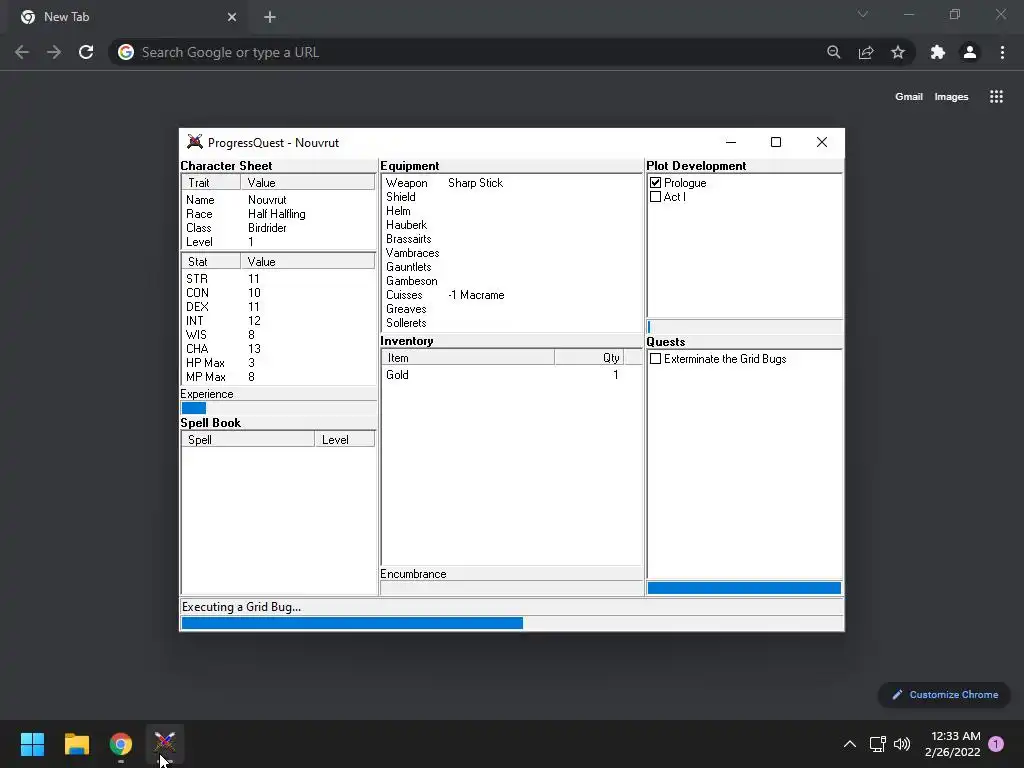This screenshot has height=768, width=1024.
Task: Open the Gmail link
Action: click(x=908, y=97)
